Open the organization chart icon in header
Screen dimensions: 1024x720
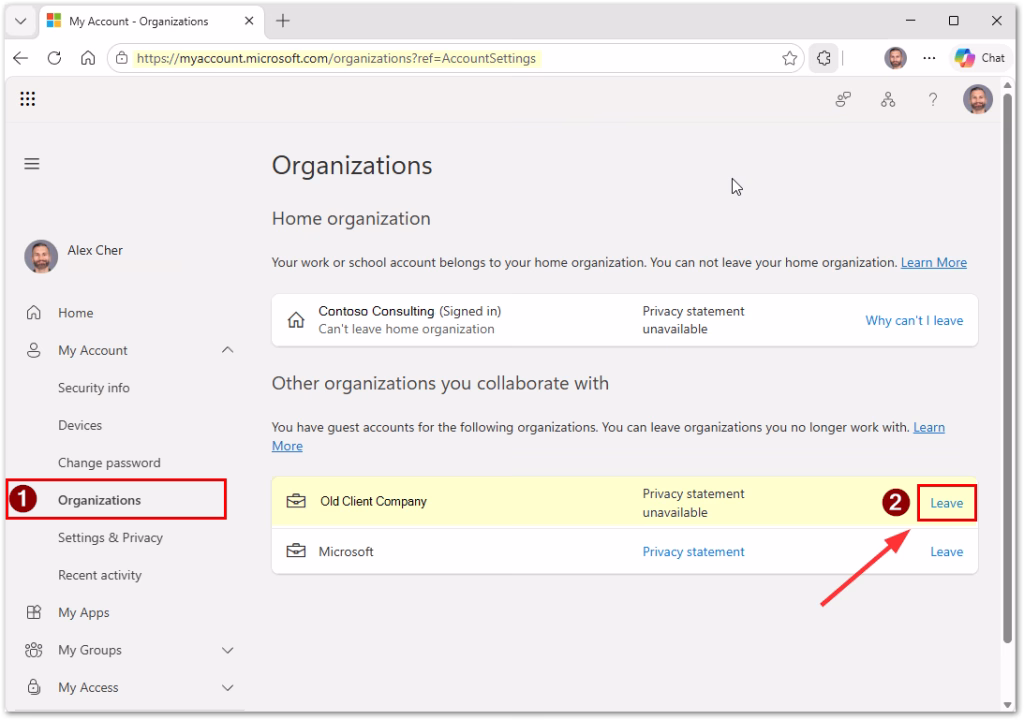point(888,99)
